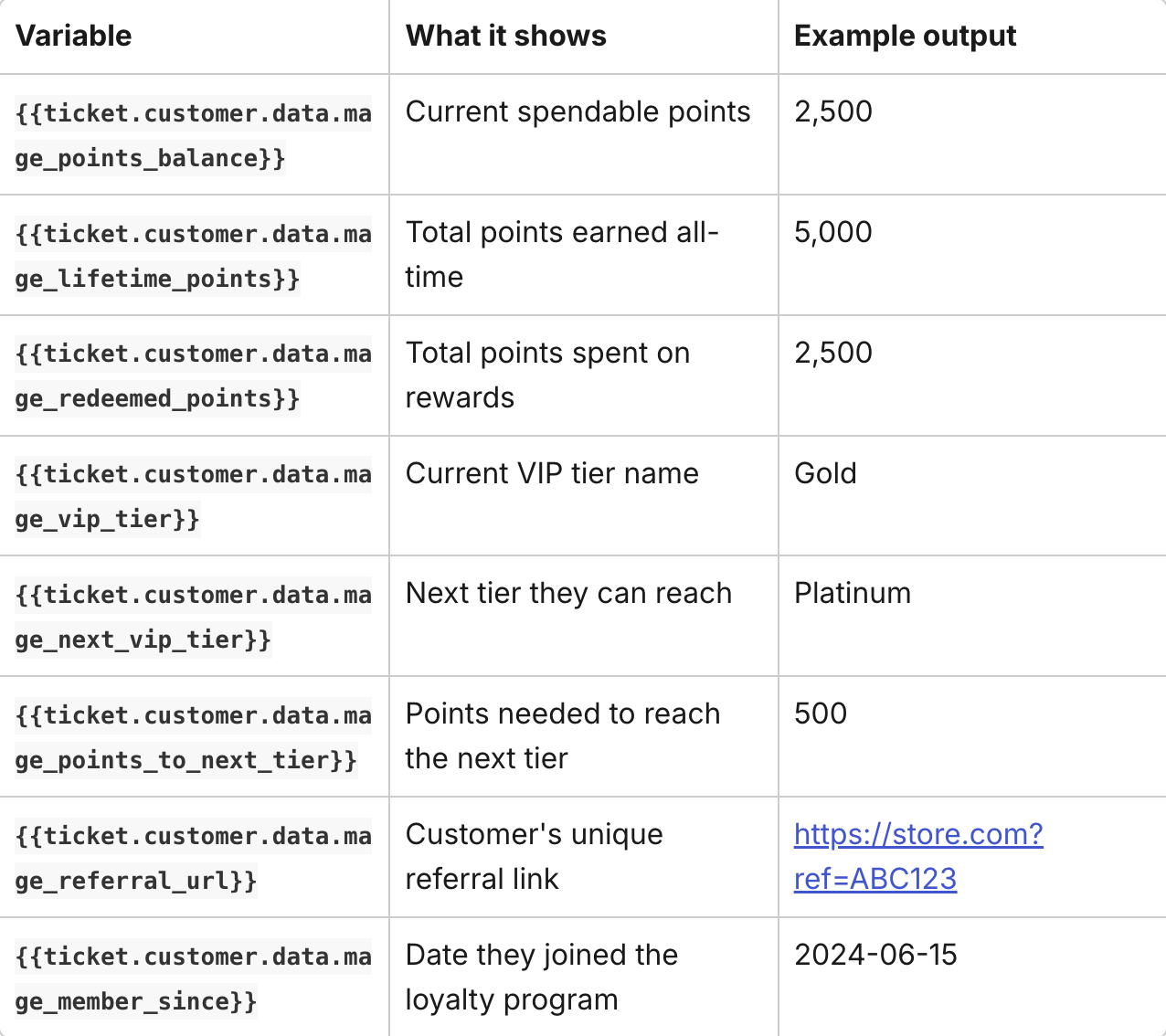
Task: Click the "Current spendable points" description
Action: 578,112
